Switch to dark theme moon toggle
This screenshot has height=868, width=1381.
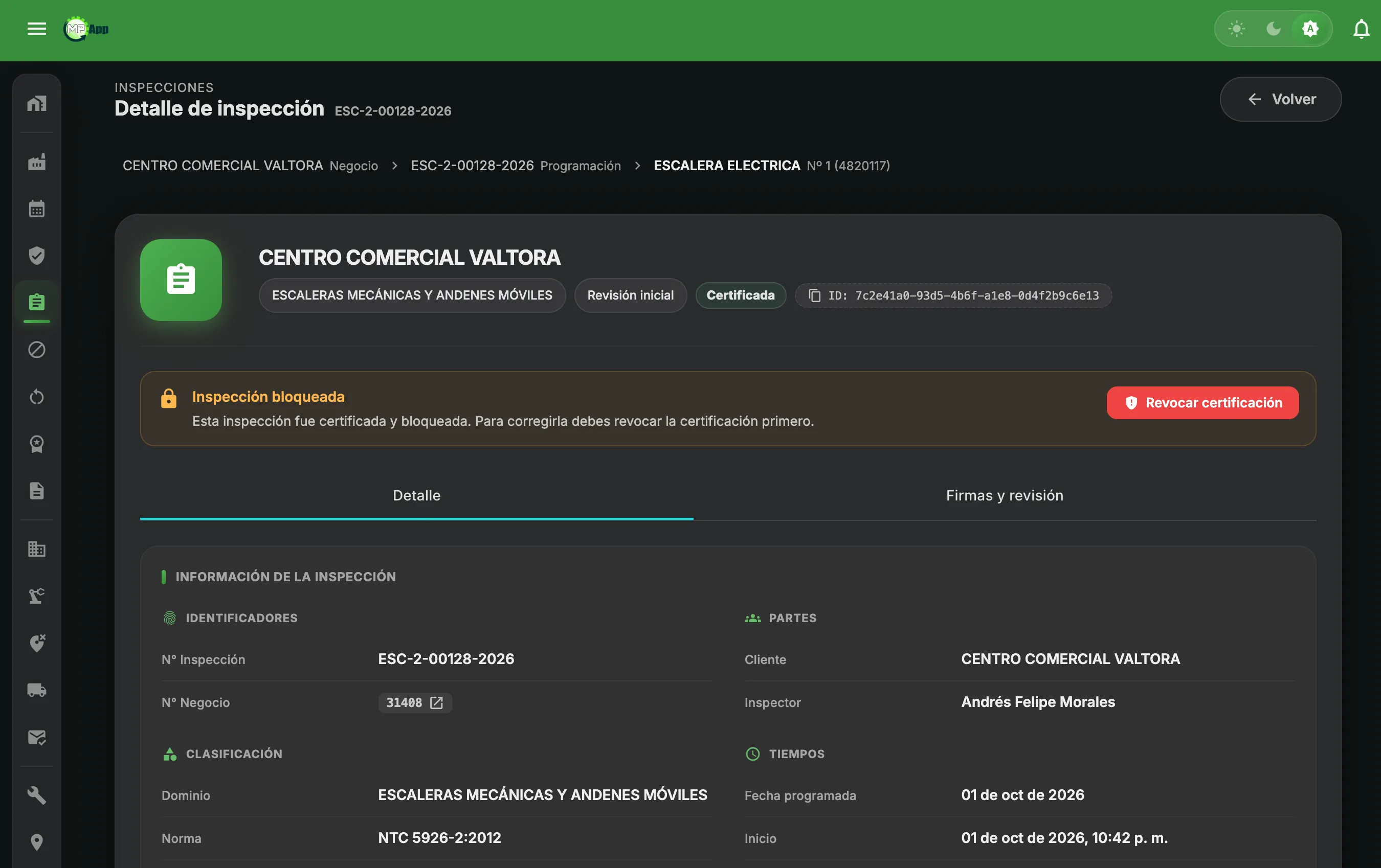coord(1273,29)
